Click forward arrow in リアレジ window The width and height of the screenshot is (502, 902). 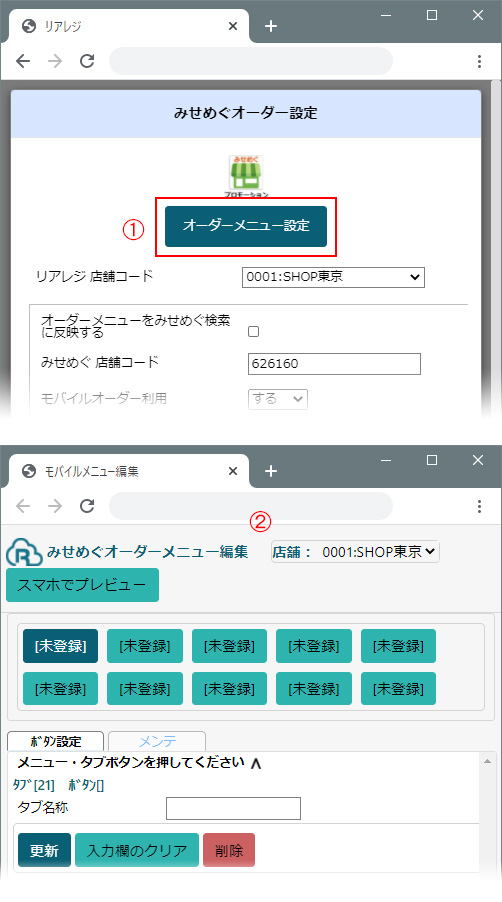[55, 61]
